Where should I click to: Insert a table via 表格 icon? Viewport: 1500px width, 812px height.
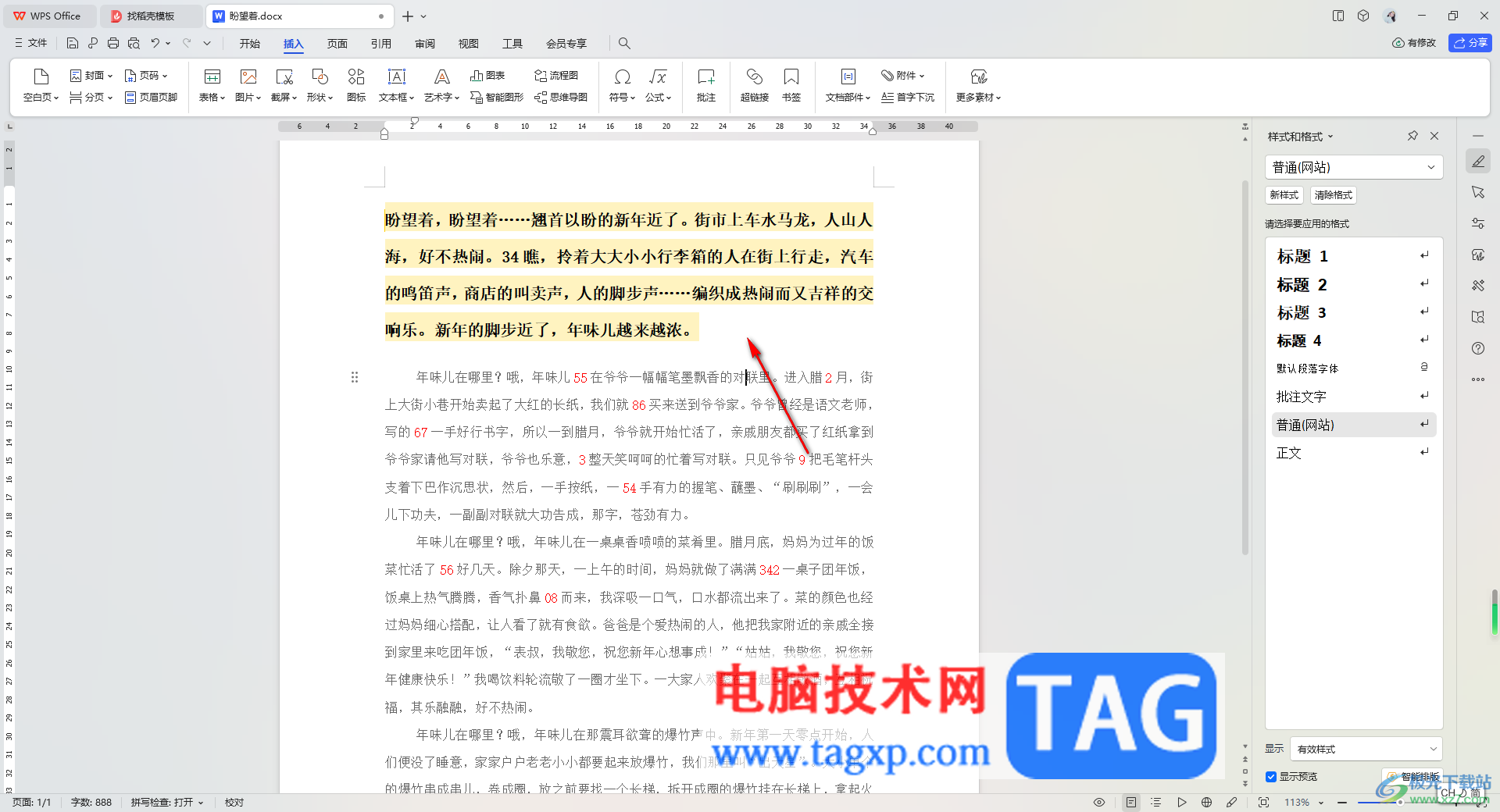(212, 85)
